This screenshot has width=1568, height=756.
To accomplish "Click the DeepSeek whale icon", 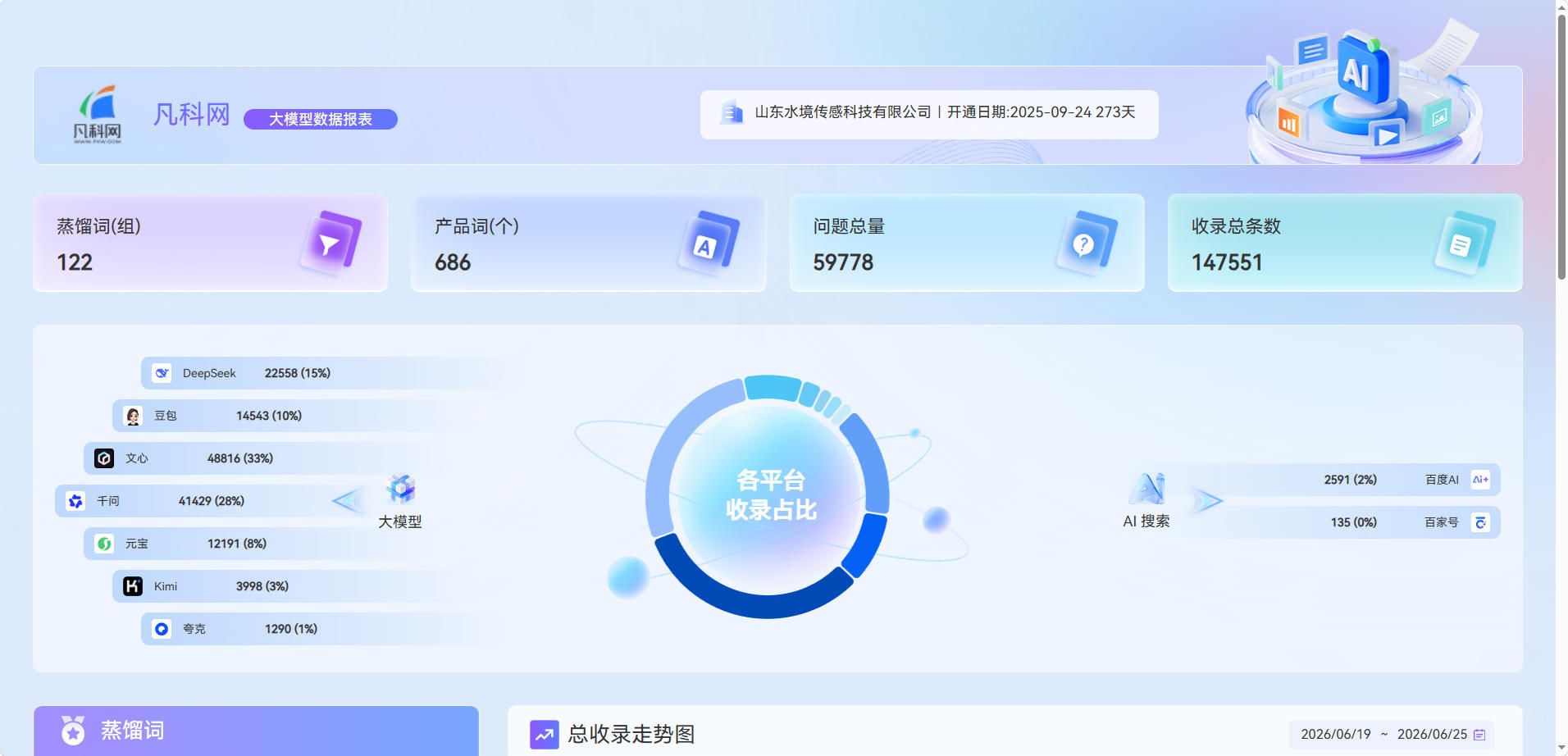I will [162, 373].
